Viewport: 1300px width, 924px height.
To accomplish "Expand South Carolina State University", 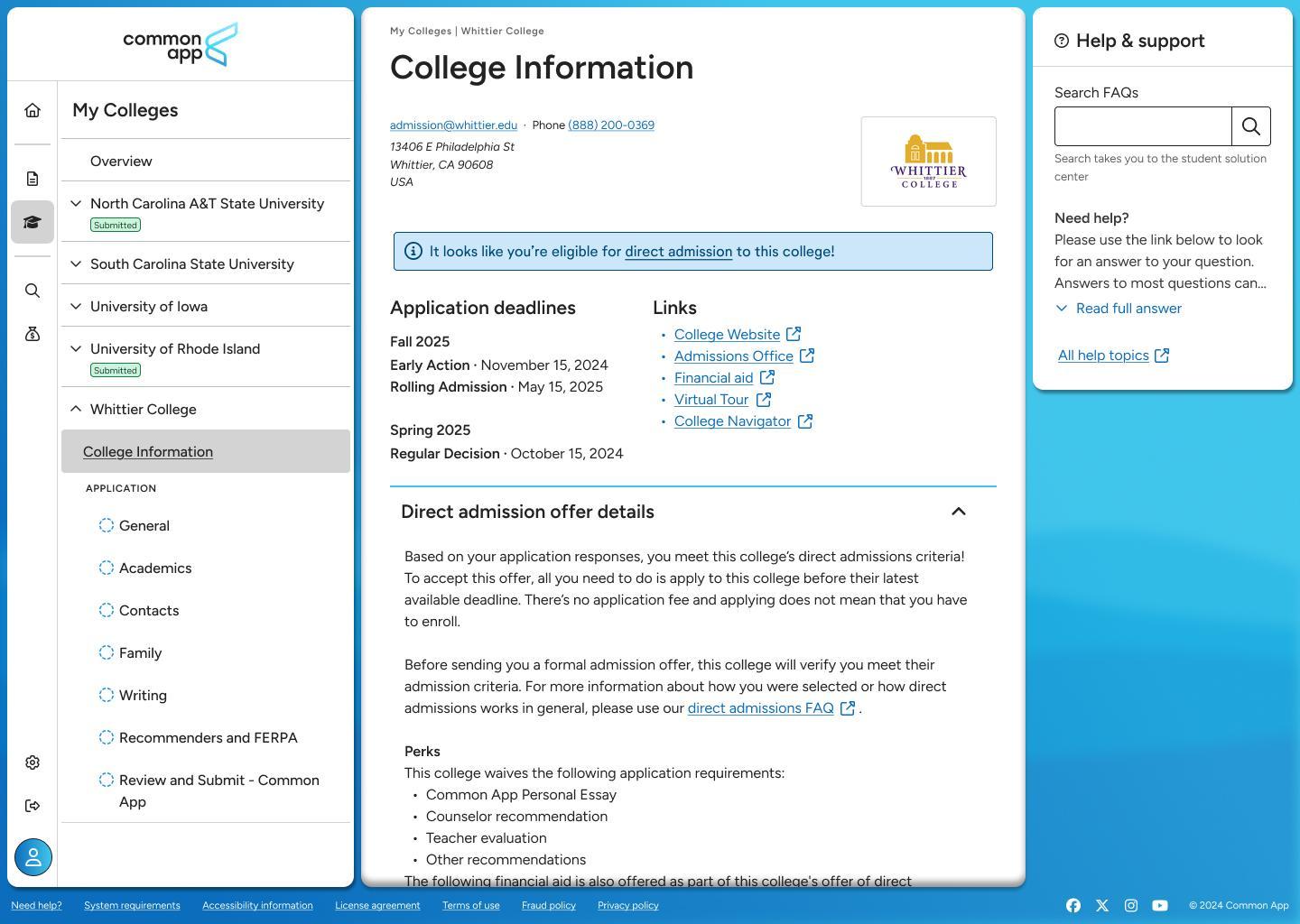I will pos(76,264).
